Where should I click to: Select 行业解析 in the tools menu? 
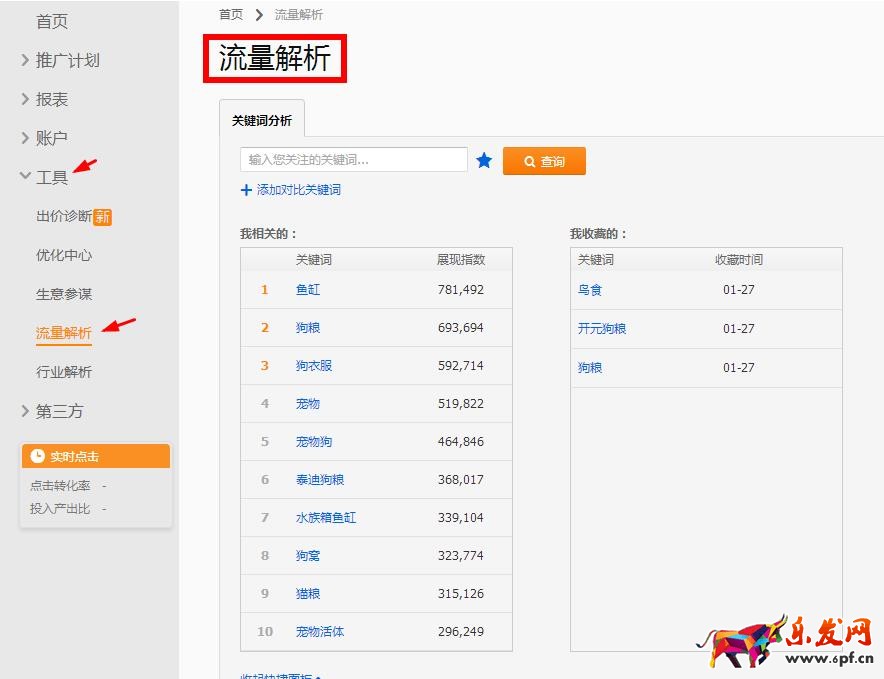[x=64, y=372]
